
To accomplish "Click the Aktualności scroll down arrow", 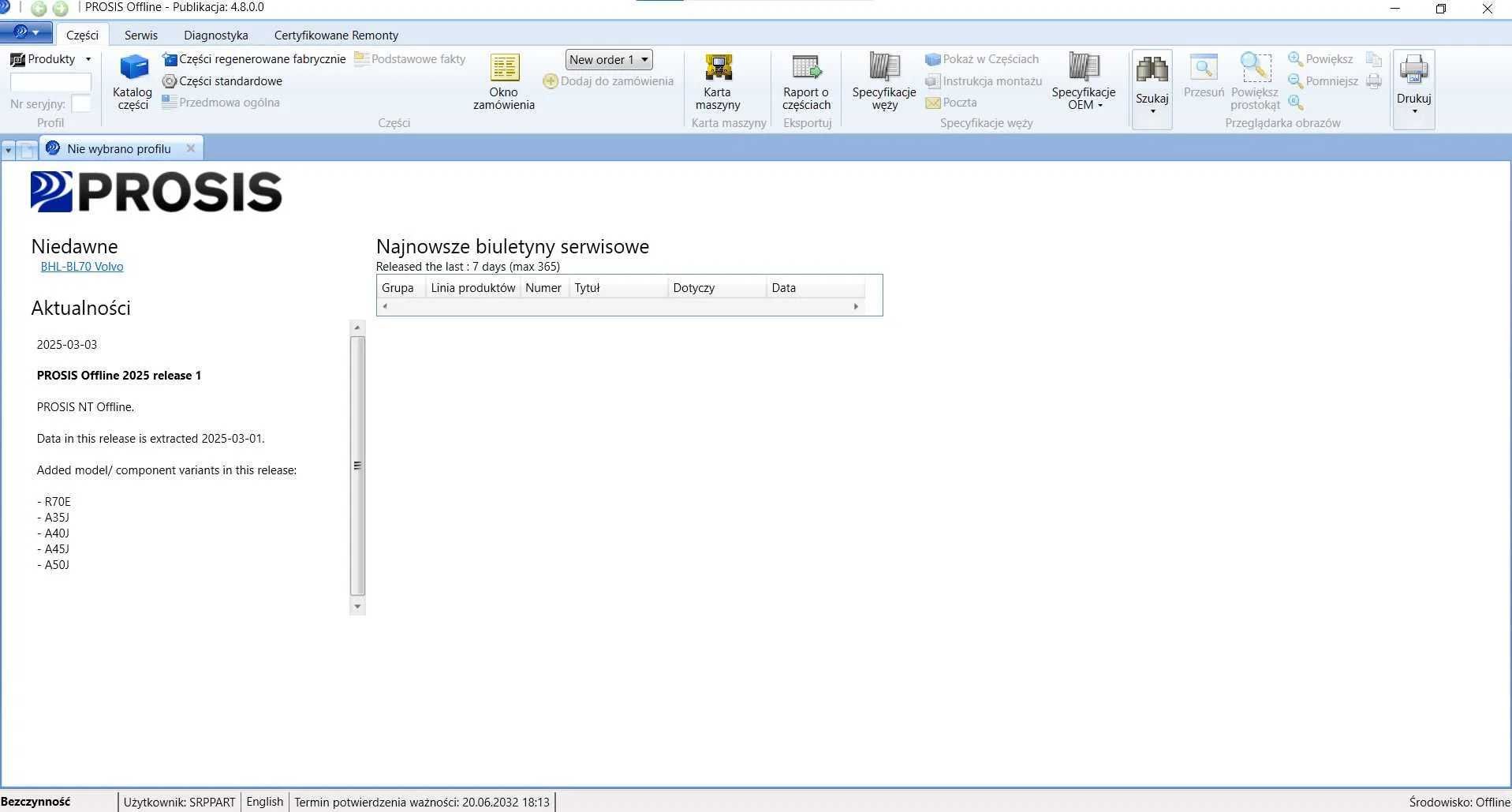I will coord(357,606).
